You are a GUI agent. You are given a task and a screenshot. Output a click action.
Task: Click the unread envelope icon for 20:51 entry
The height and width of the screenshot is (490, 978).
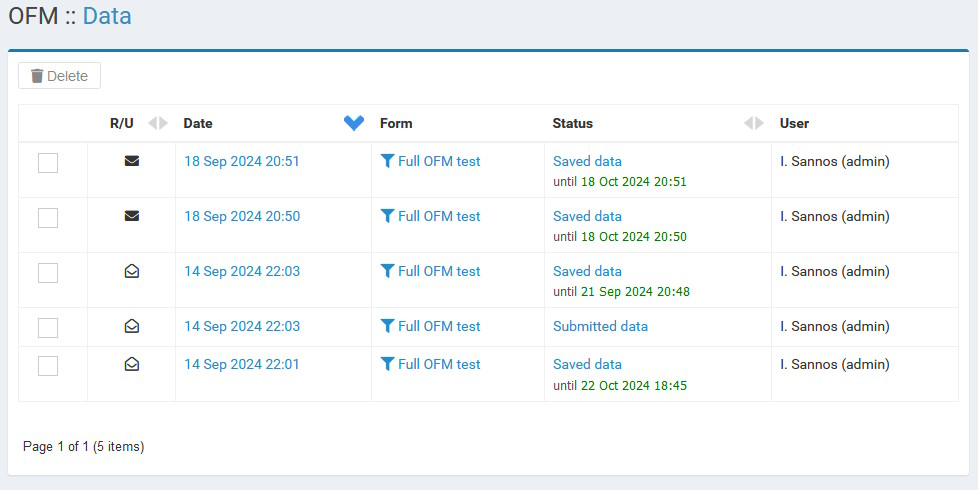click(x=132, y=161)
